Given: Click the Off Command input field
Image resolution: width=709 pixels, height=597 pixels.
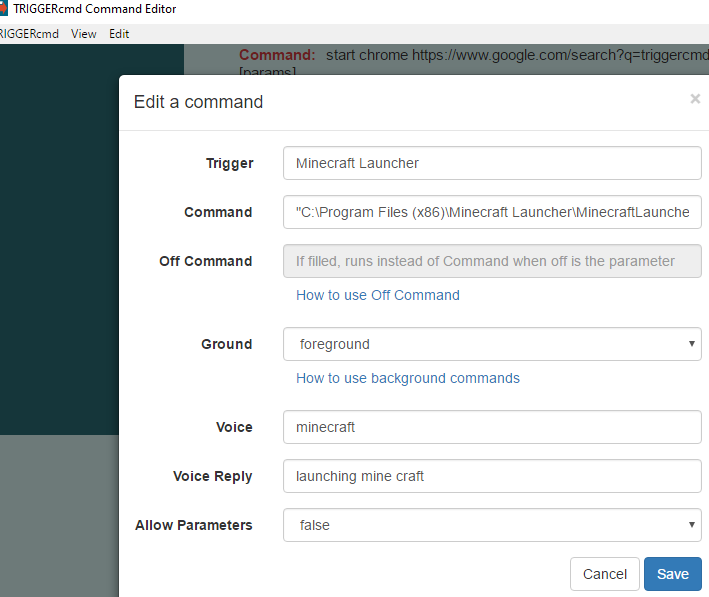Looking at the screenshot, I should pyautogui.click(x=492, y=261).
